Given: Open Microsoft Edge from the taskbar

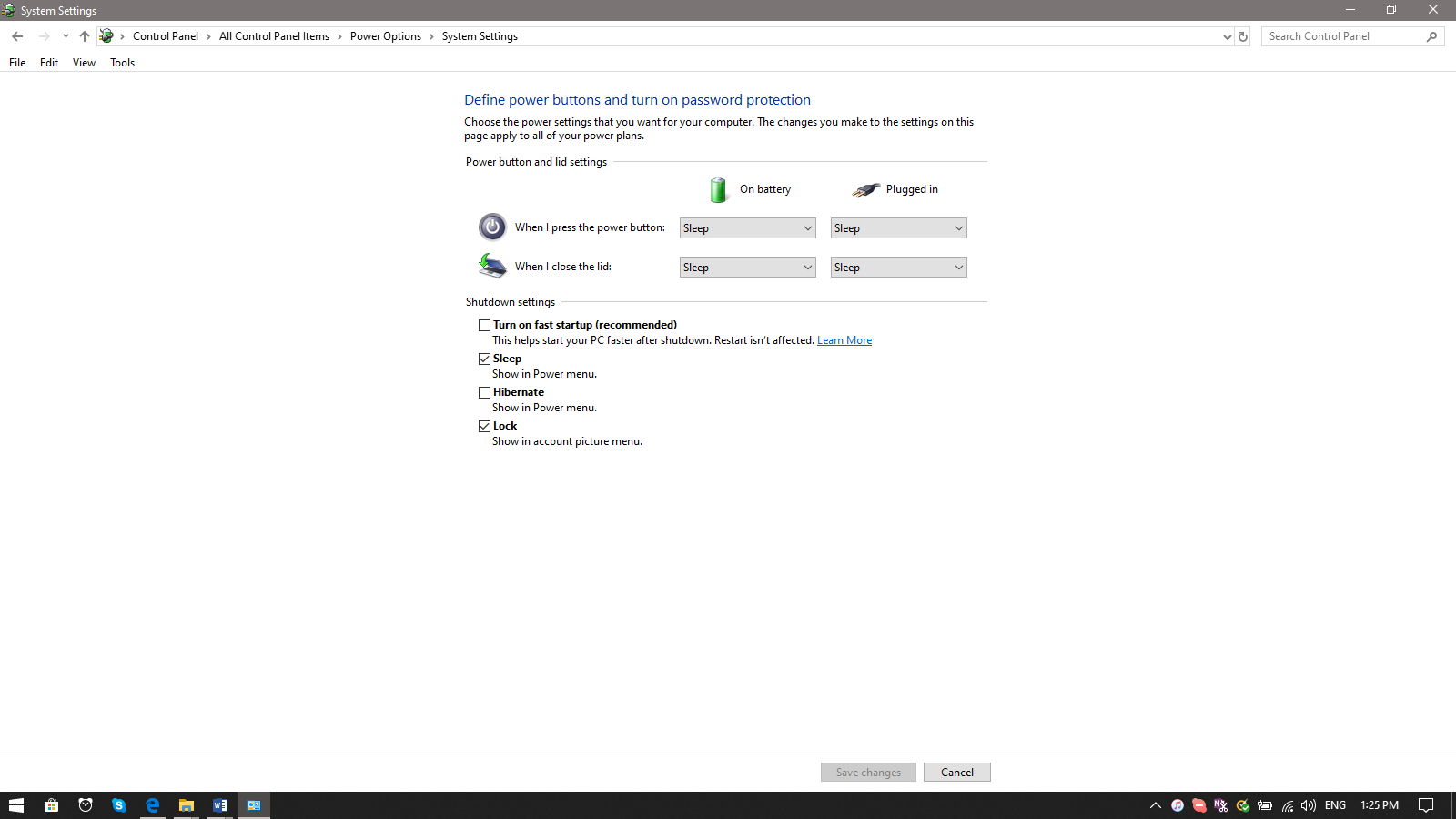Looking at the screenshot, I should (x=153, y=805).
